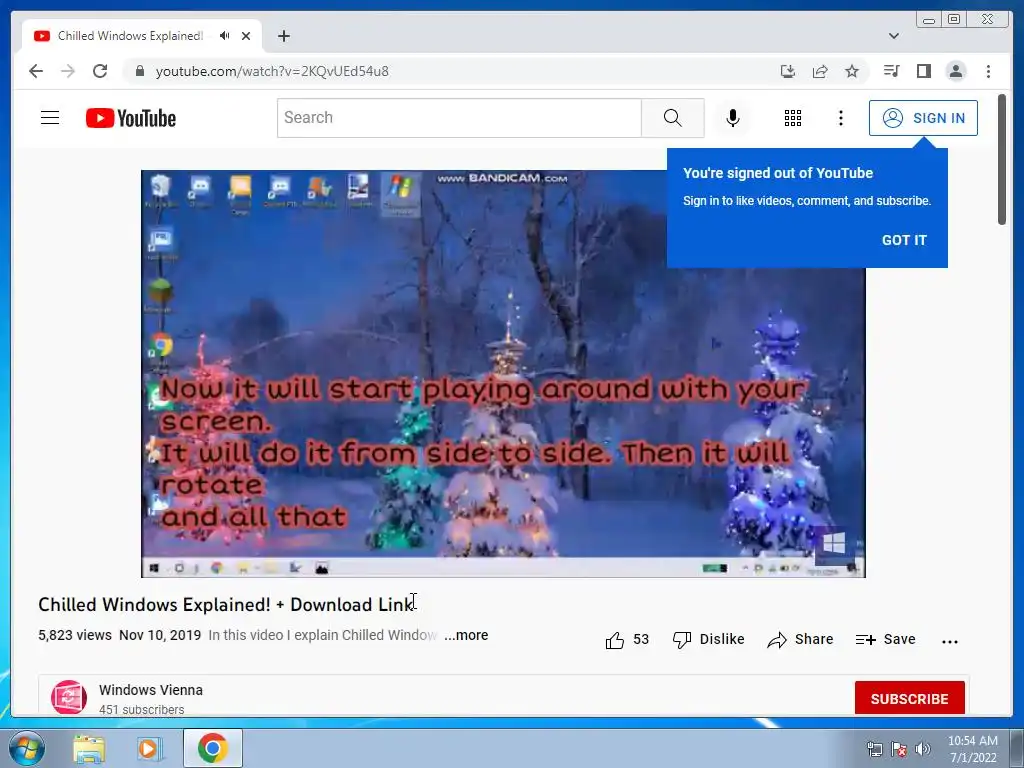
Task: Open Action Center flag tray icon
Action: pyautogui.click(x=899, y=749)
